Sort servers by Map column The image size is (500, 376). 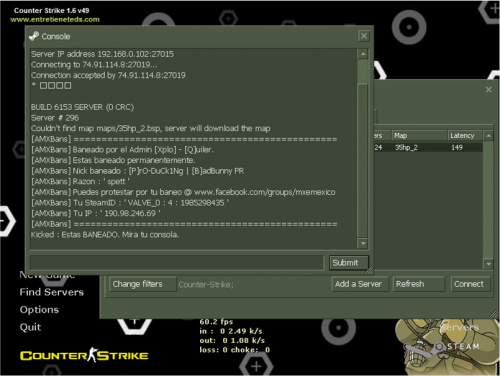click(x=419, y=135)
